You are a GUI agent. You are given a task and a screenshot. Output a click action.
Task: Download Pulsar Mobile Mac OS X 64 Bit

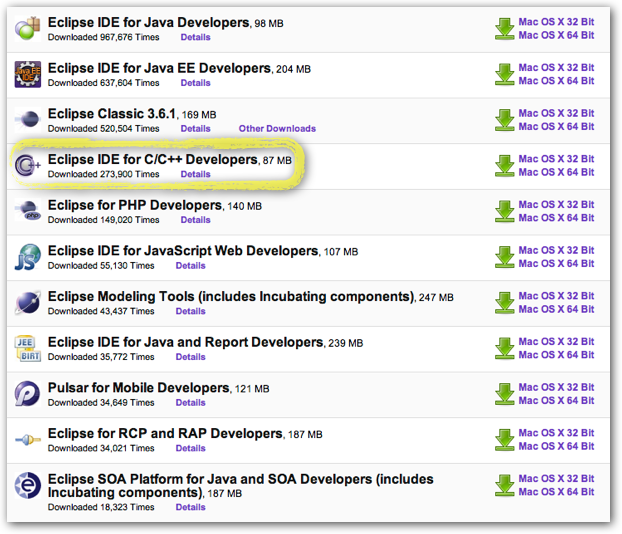click(556, 400)
